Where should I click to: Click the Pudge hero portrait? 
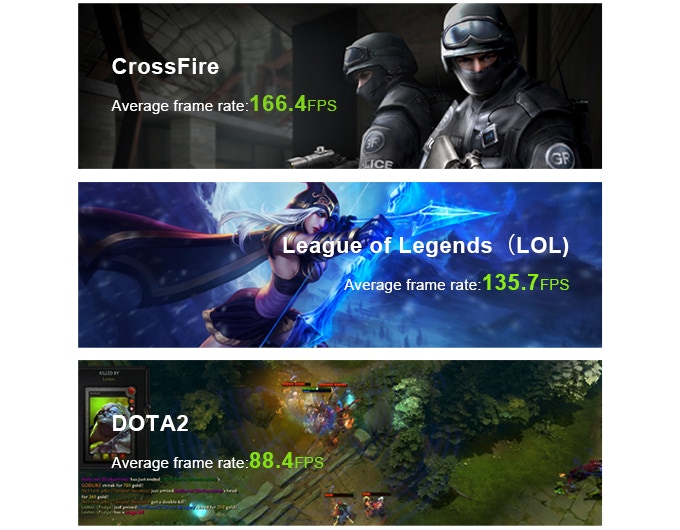[111, 424]
